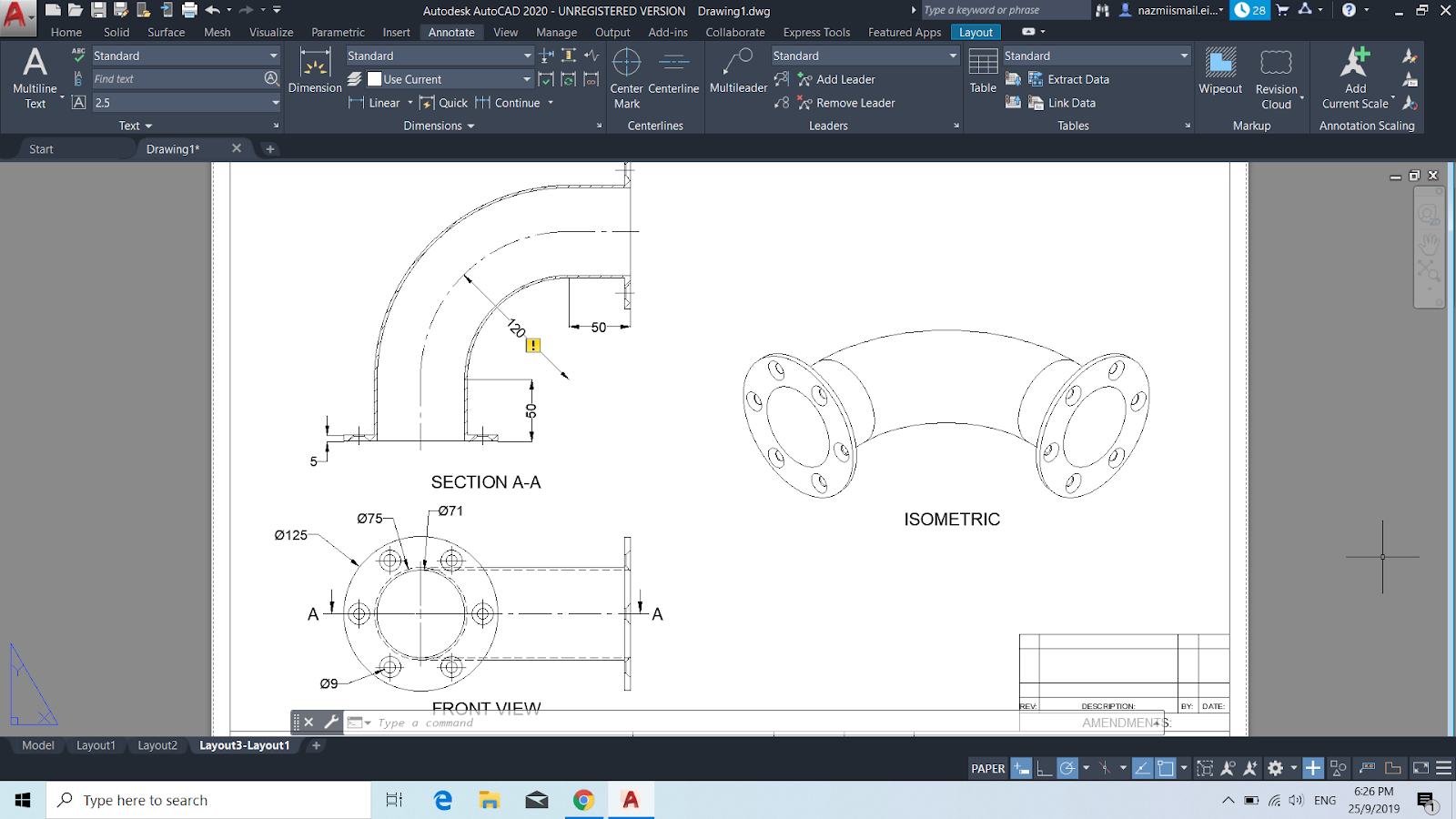Open the dimension style Standard dropdown
This screenshot has height=819, width=1456.
527,56
